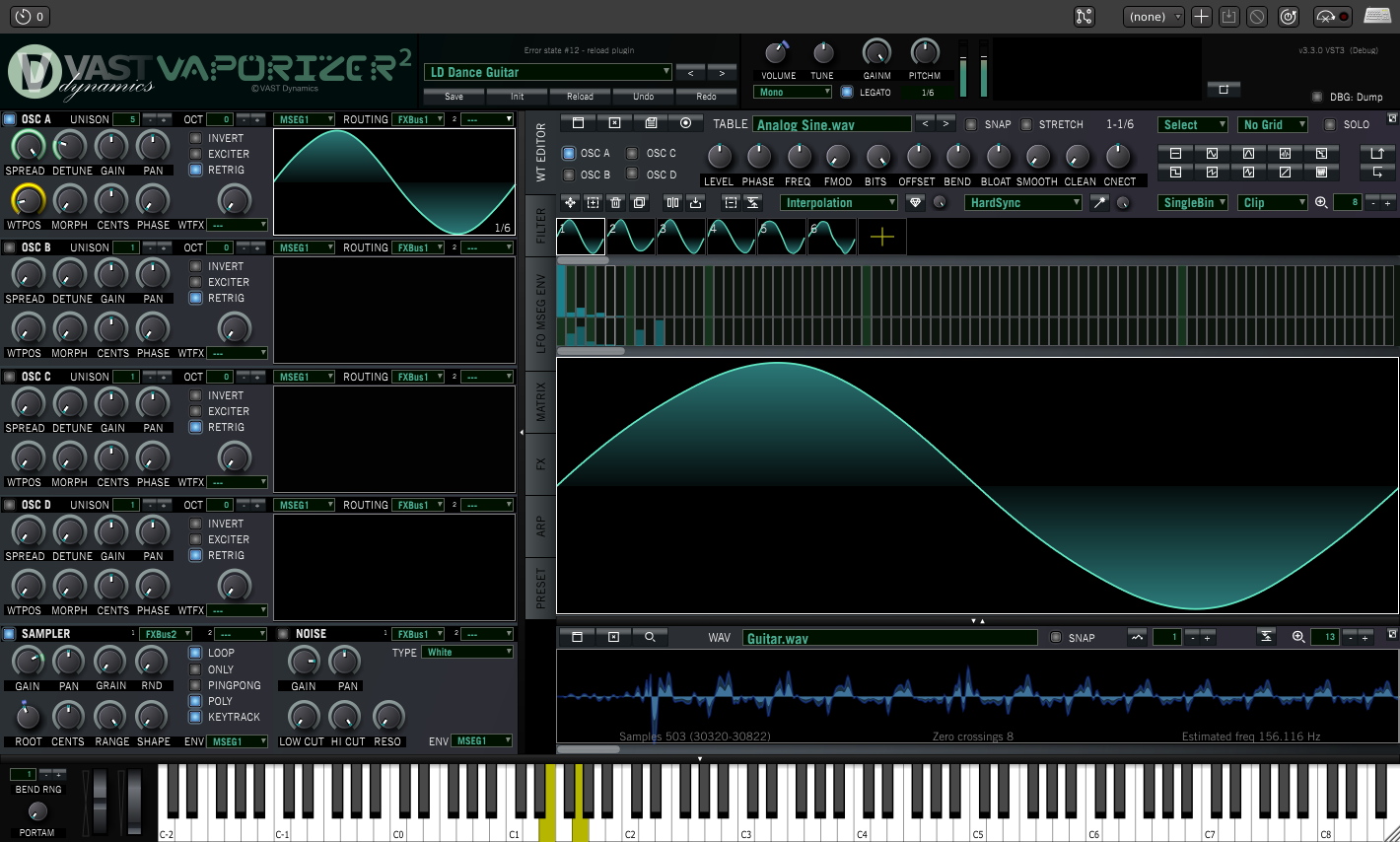Screen dimensions: 1400x842
Task: Switch to the FILTER tab
Action: tap(540, 226)
